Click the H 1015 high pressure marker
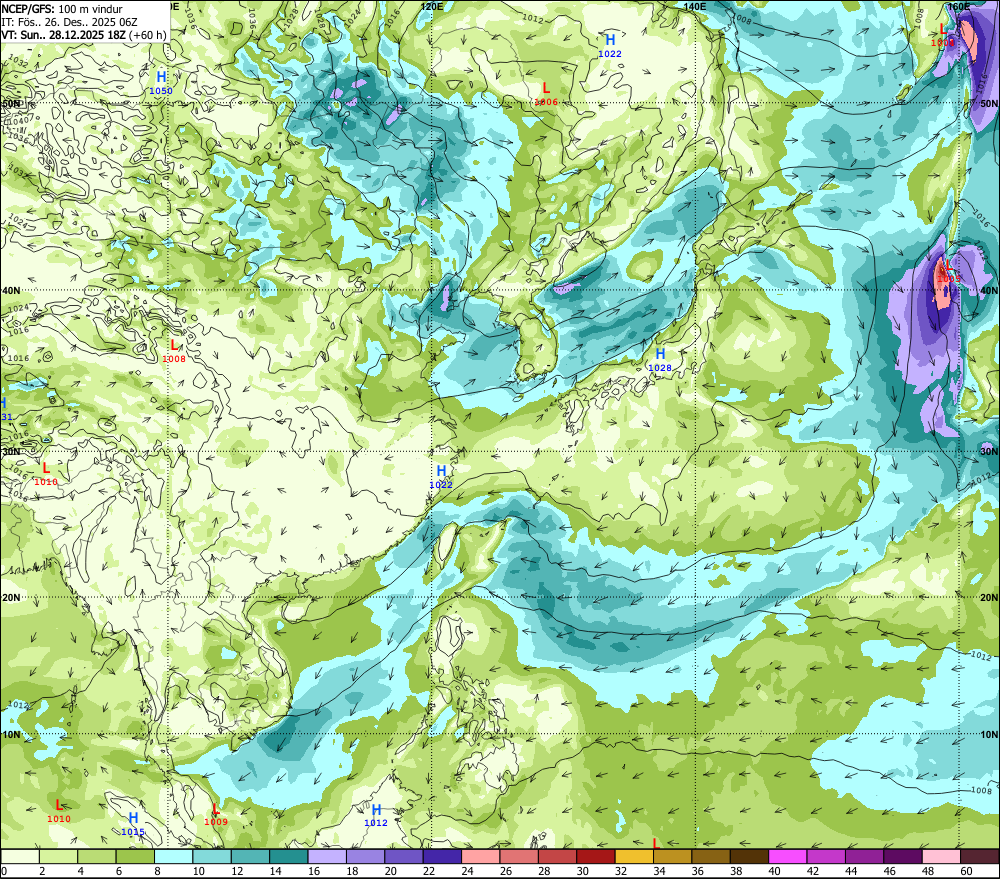Screen dimensions: 1000x879 click(133, 824)
